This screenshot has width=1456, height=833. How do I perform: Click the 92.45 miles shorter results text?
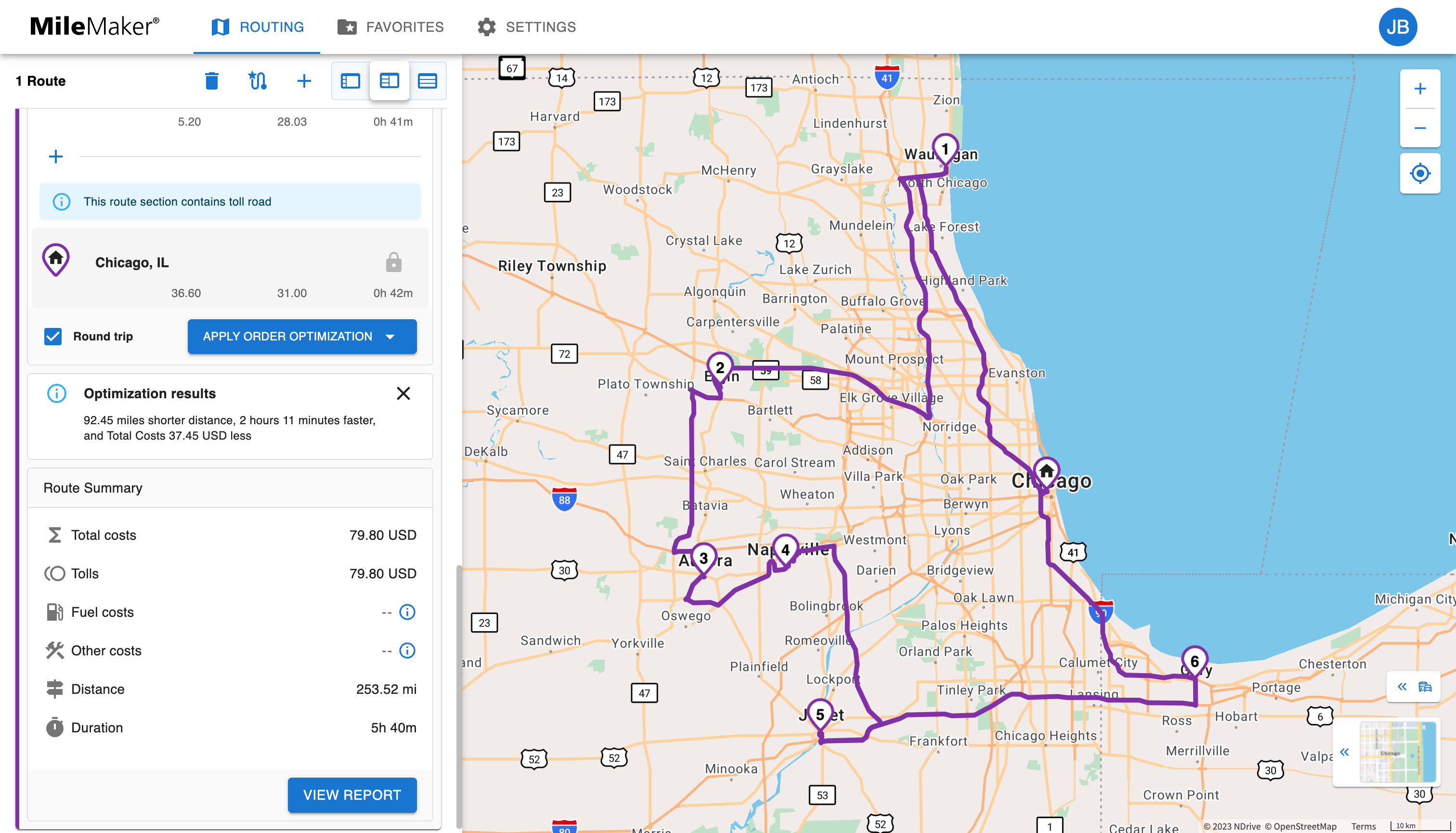[229, 428]
